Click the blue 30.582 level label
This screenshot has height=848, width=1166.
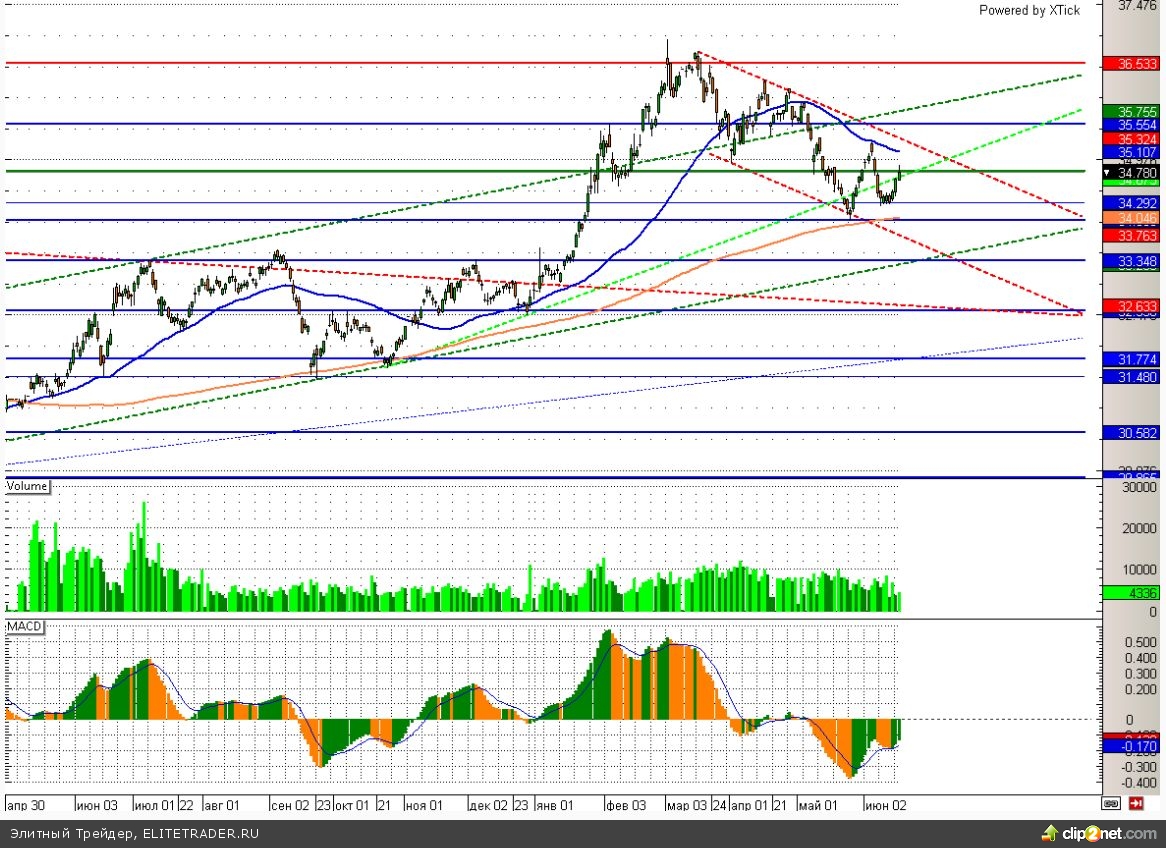(1130, 432)
